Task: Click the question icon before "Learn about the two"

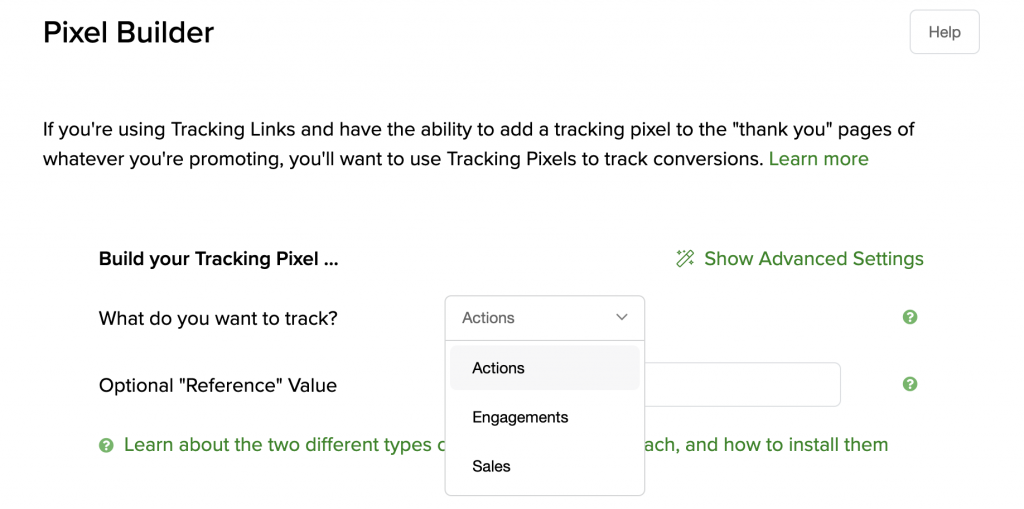Action: tap(106, 445)
